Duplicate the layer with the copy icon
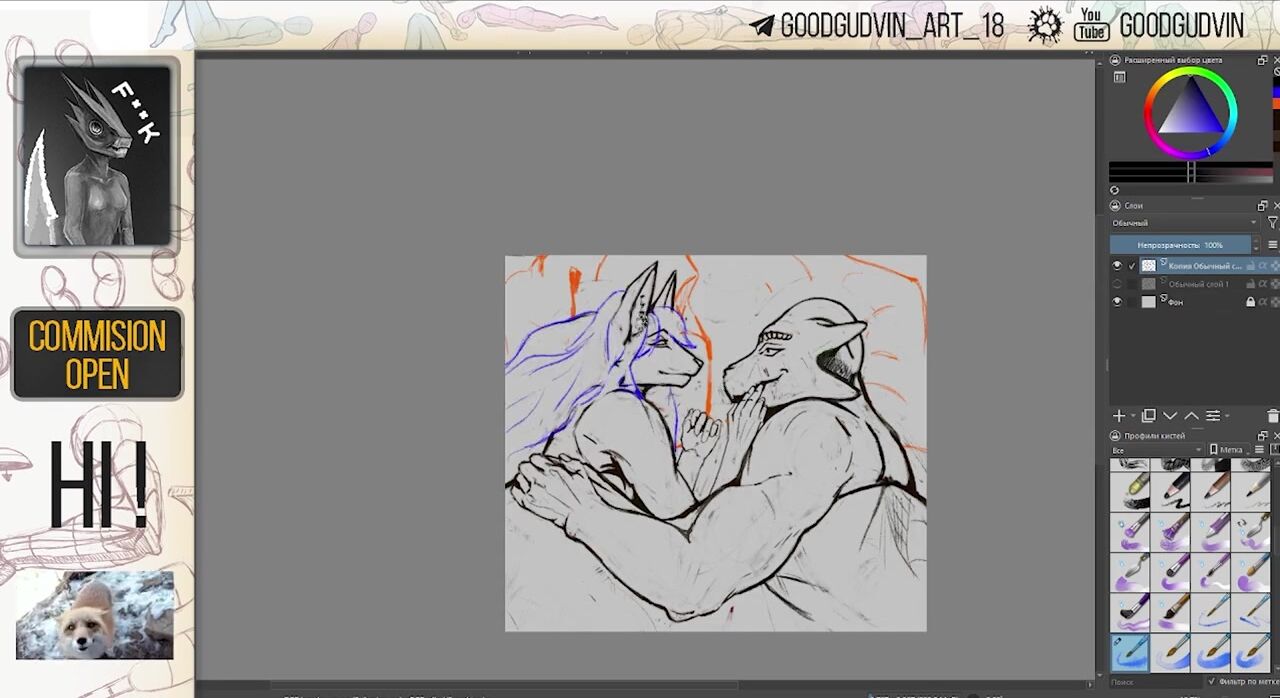The image size is (1280, 698). click(1148, 416)
